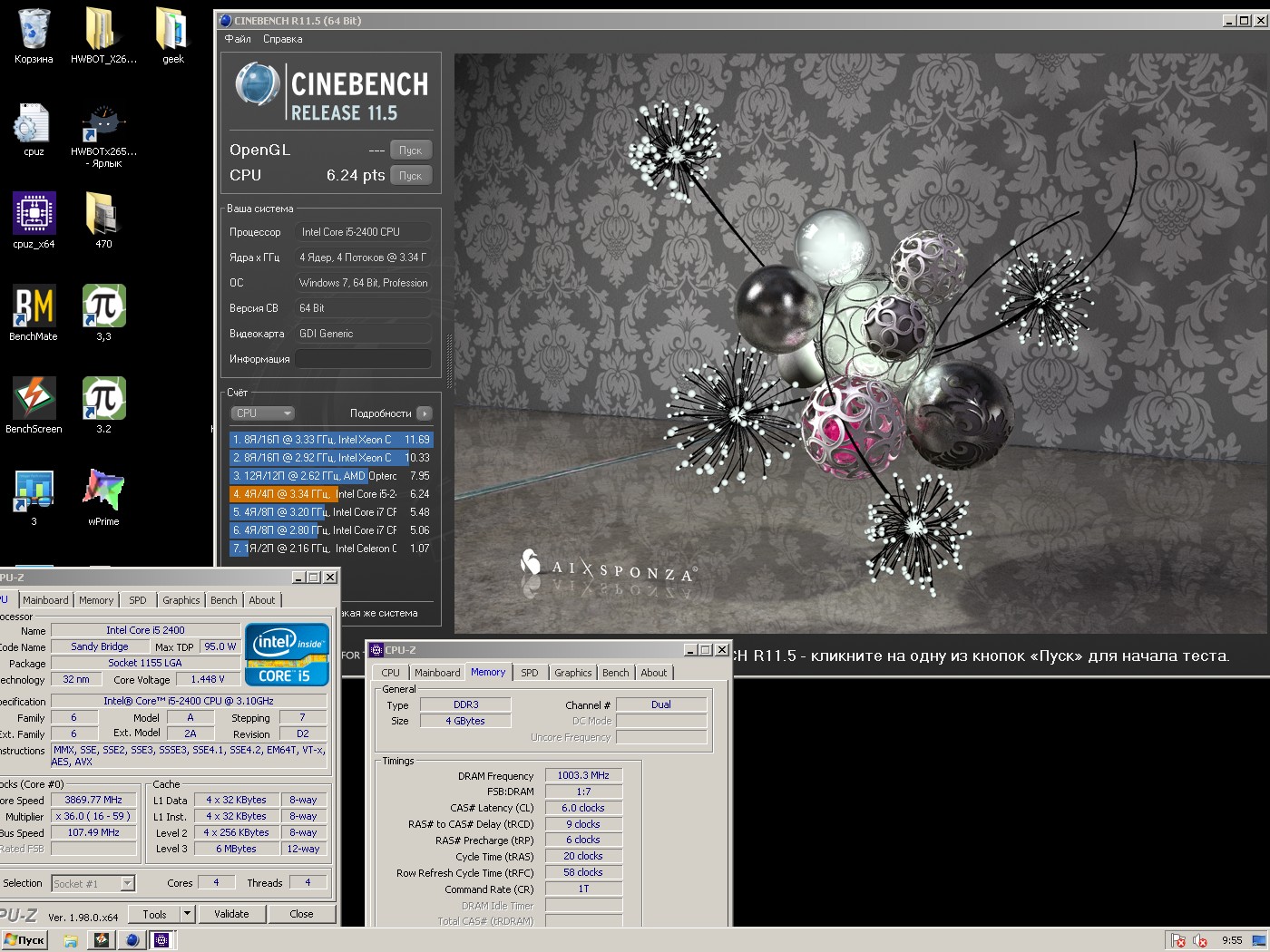
Task: Select ranking row 7 Intel Celeron 1.07
Action: coord(331,549)
